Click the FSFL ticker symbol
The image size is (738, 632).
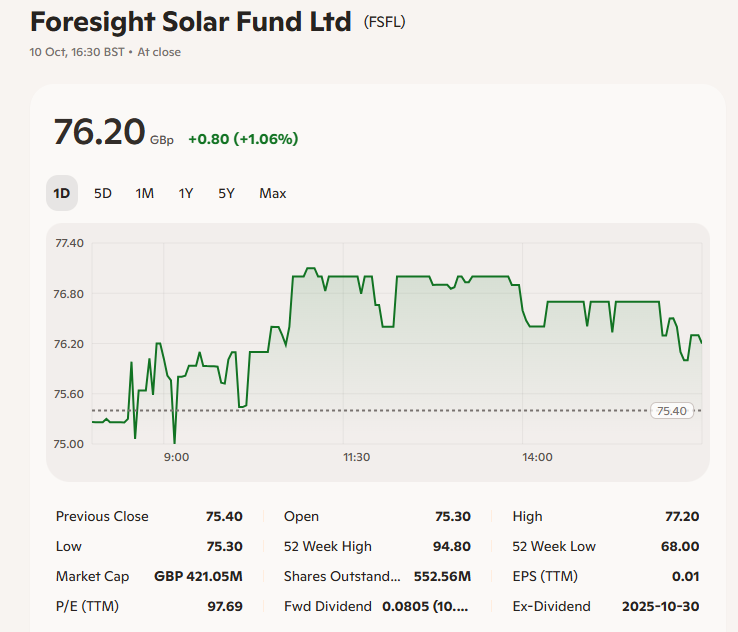(385, 22)
